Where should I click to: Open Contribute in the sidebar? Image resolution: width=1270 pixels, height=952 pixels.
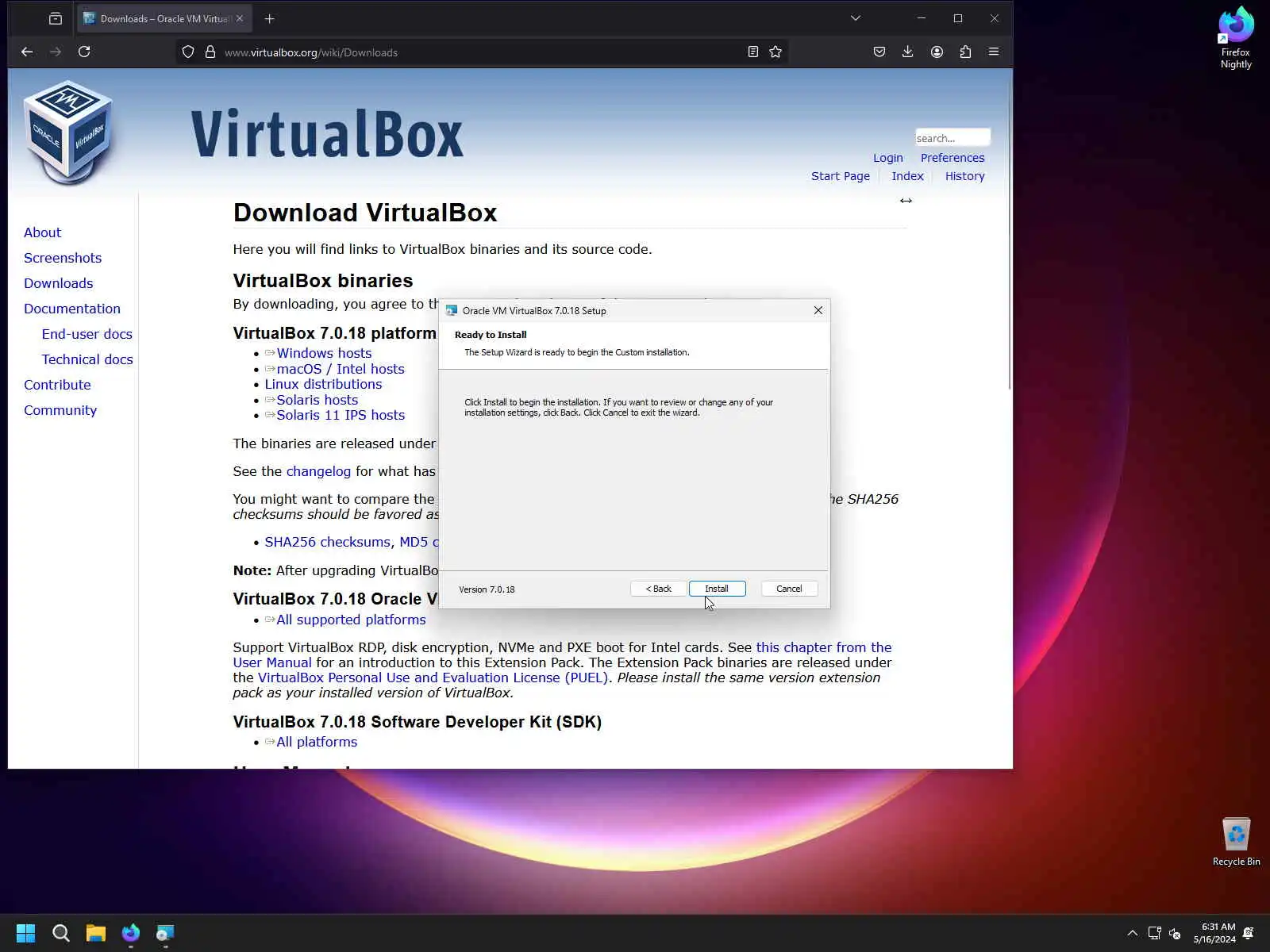click(57, 385)
